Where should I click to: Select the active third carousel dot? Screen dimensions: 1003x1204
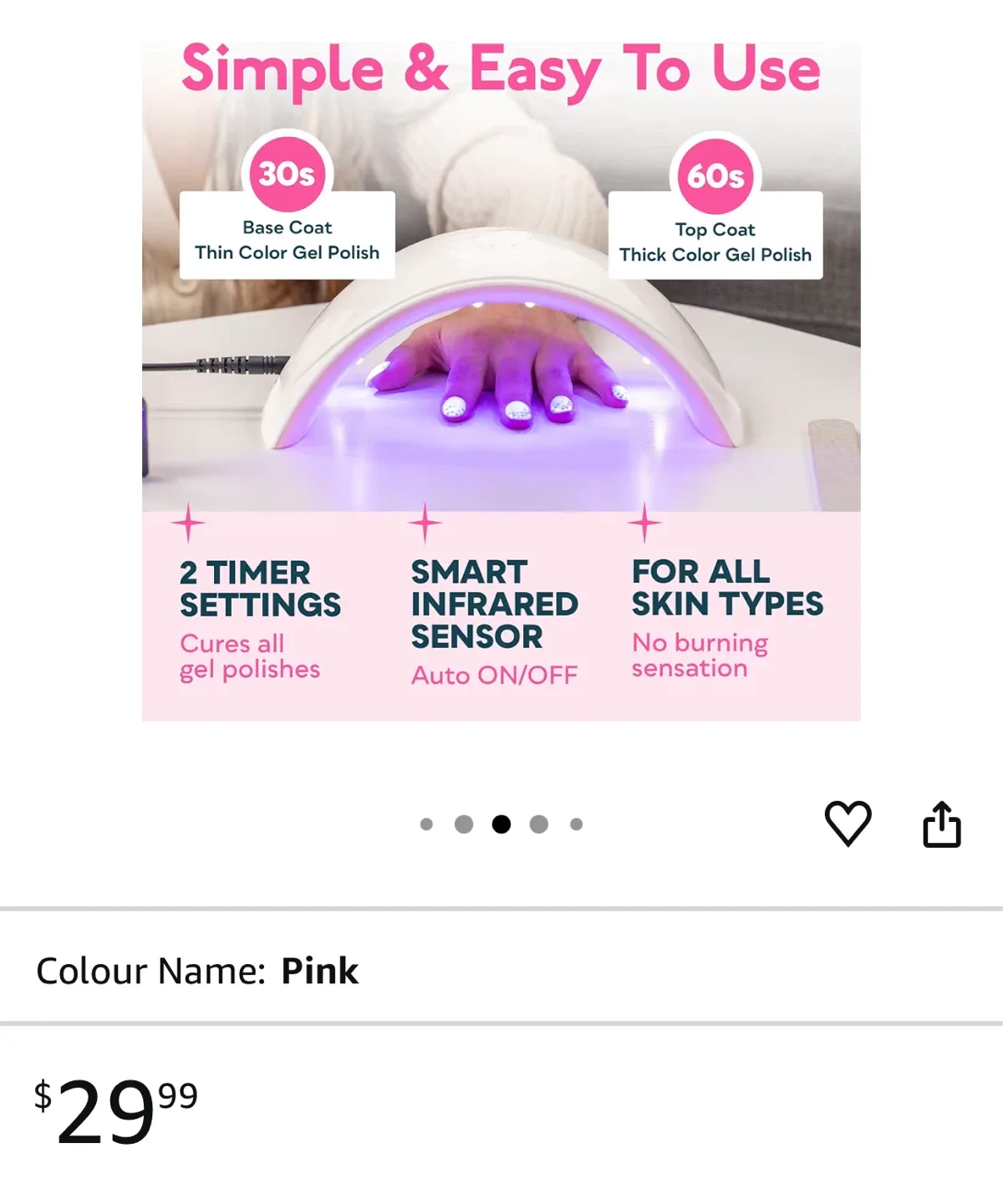(502, 824)
